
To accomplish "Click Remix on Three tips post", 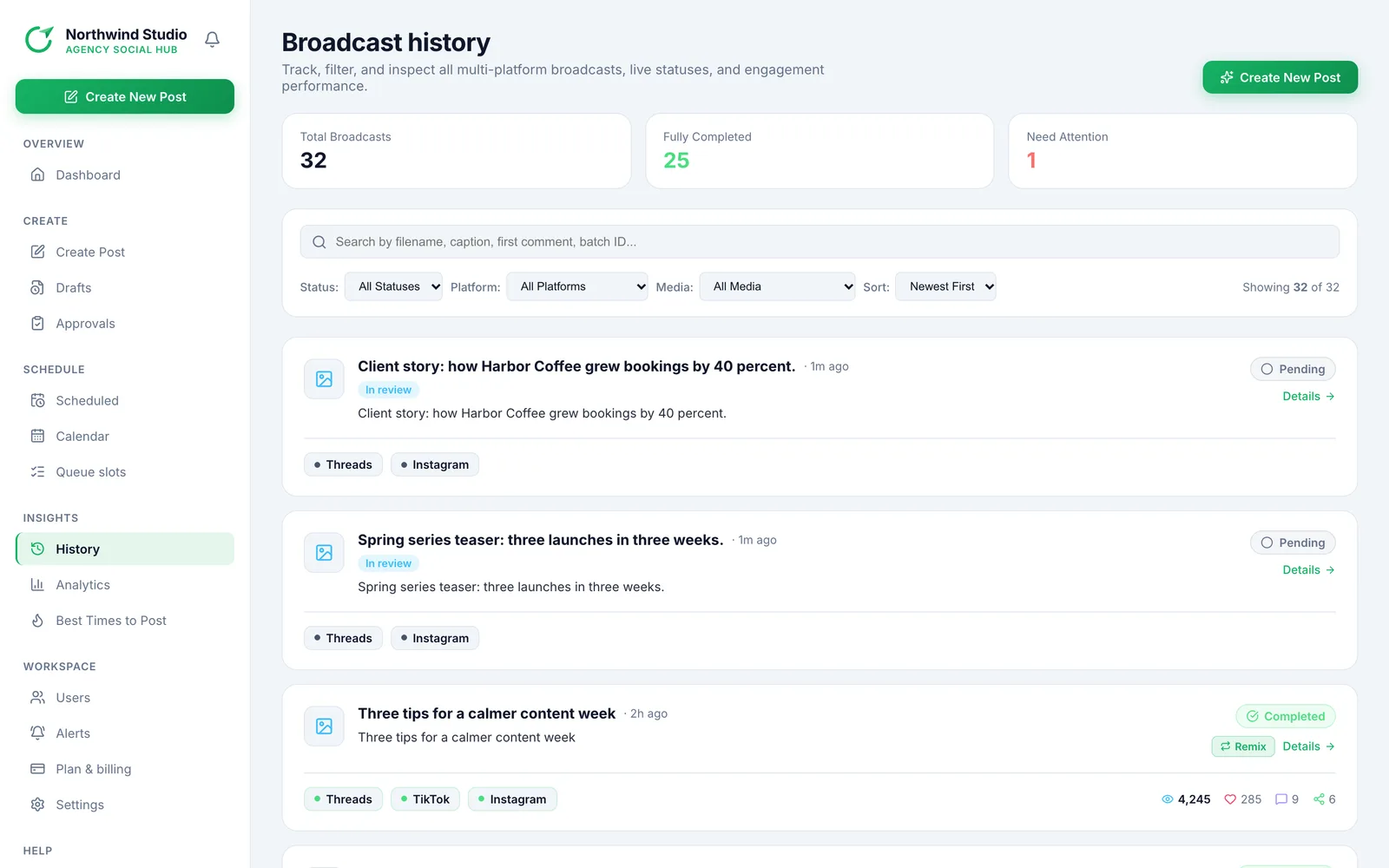I will tap(1243, 746).
